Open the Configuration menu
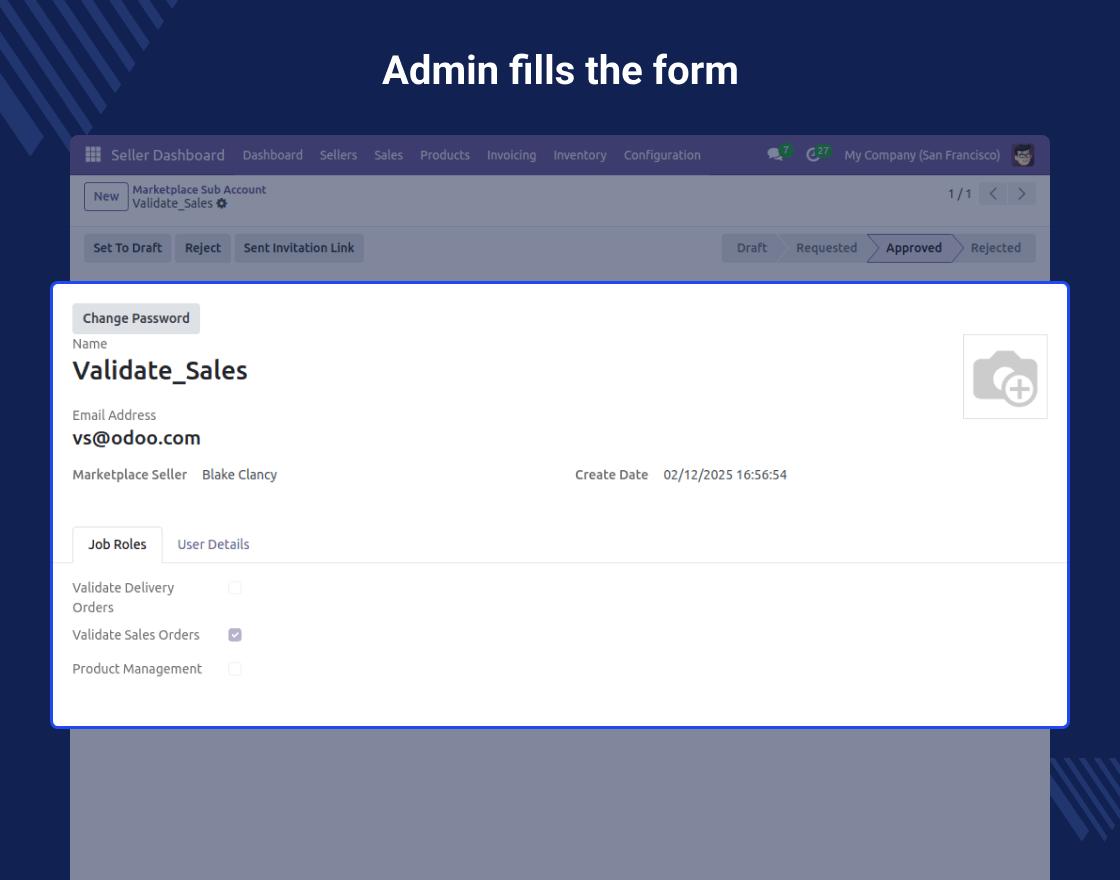The width and height of the screenshot is (1120, 880). (x=662, y=155)
